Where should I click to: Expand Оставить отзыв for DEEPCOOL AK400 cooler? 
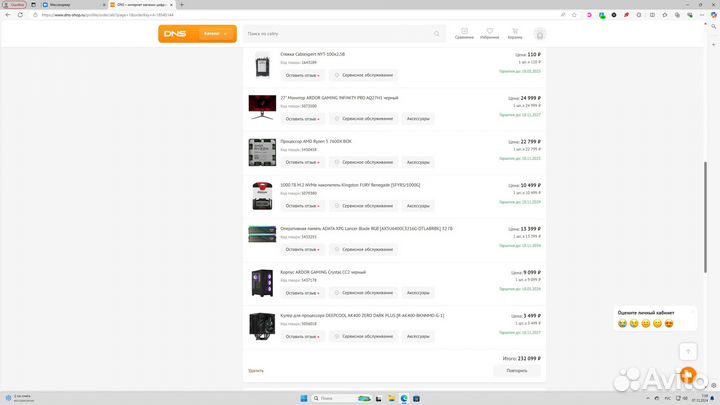pos(303,336)
